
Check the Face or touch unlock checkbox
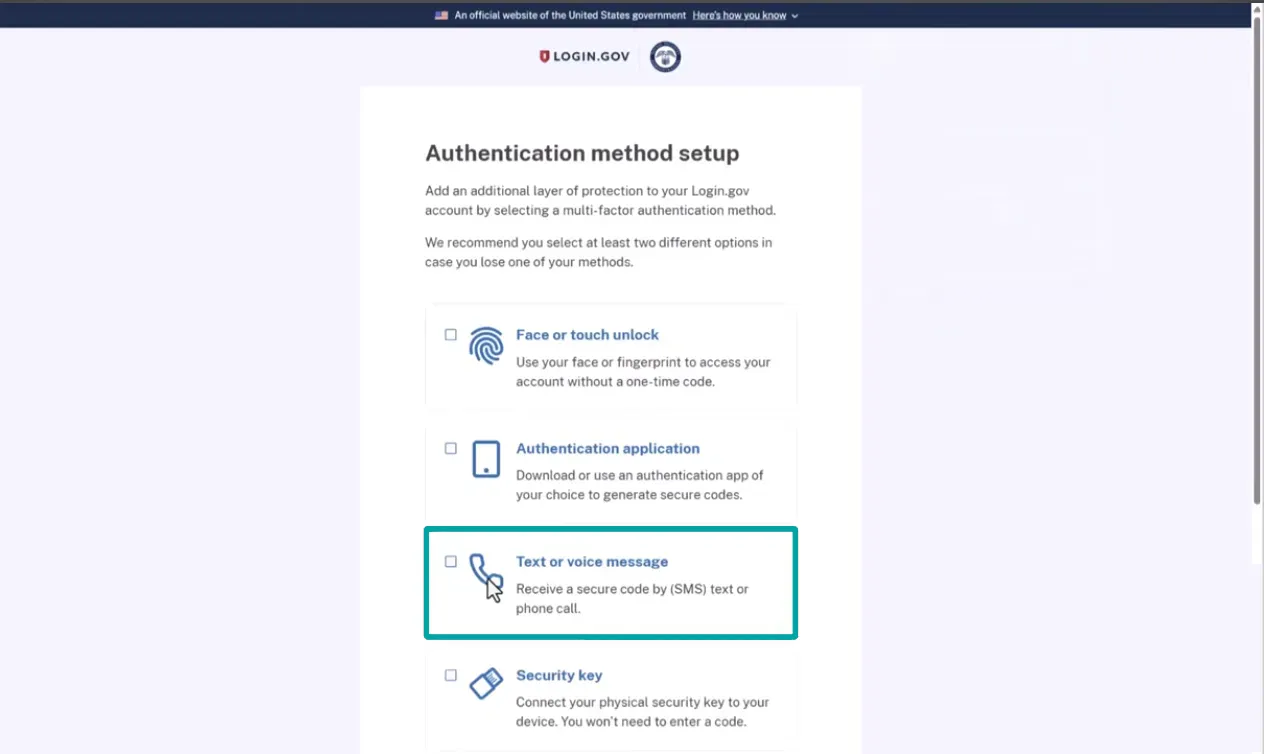(451, 335)
